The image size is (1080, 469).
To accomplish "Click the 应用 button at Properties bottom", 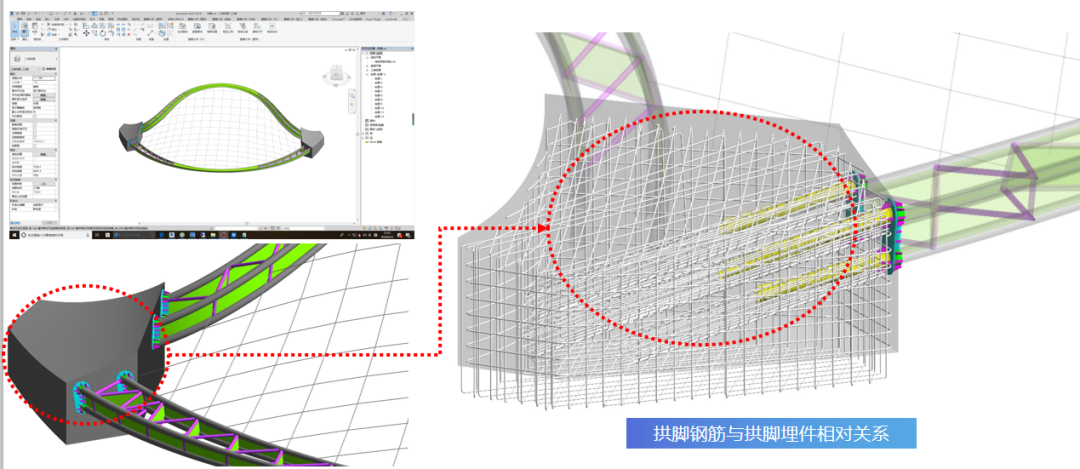I will point(50,222).
